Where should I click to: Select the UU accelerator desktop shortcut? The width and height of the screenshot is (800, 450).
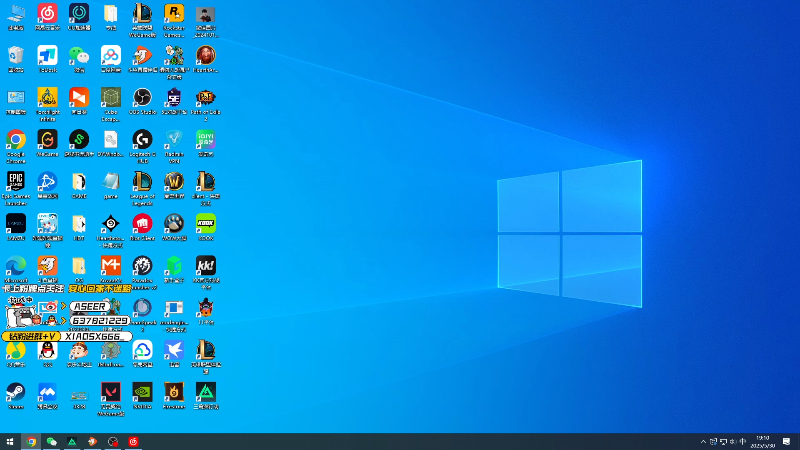79,17
